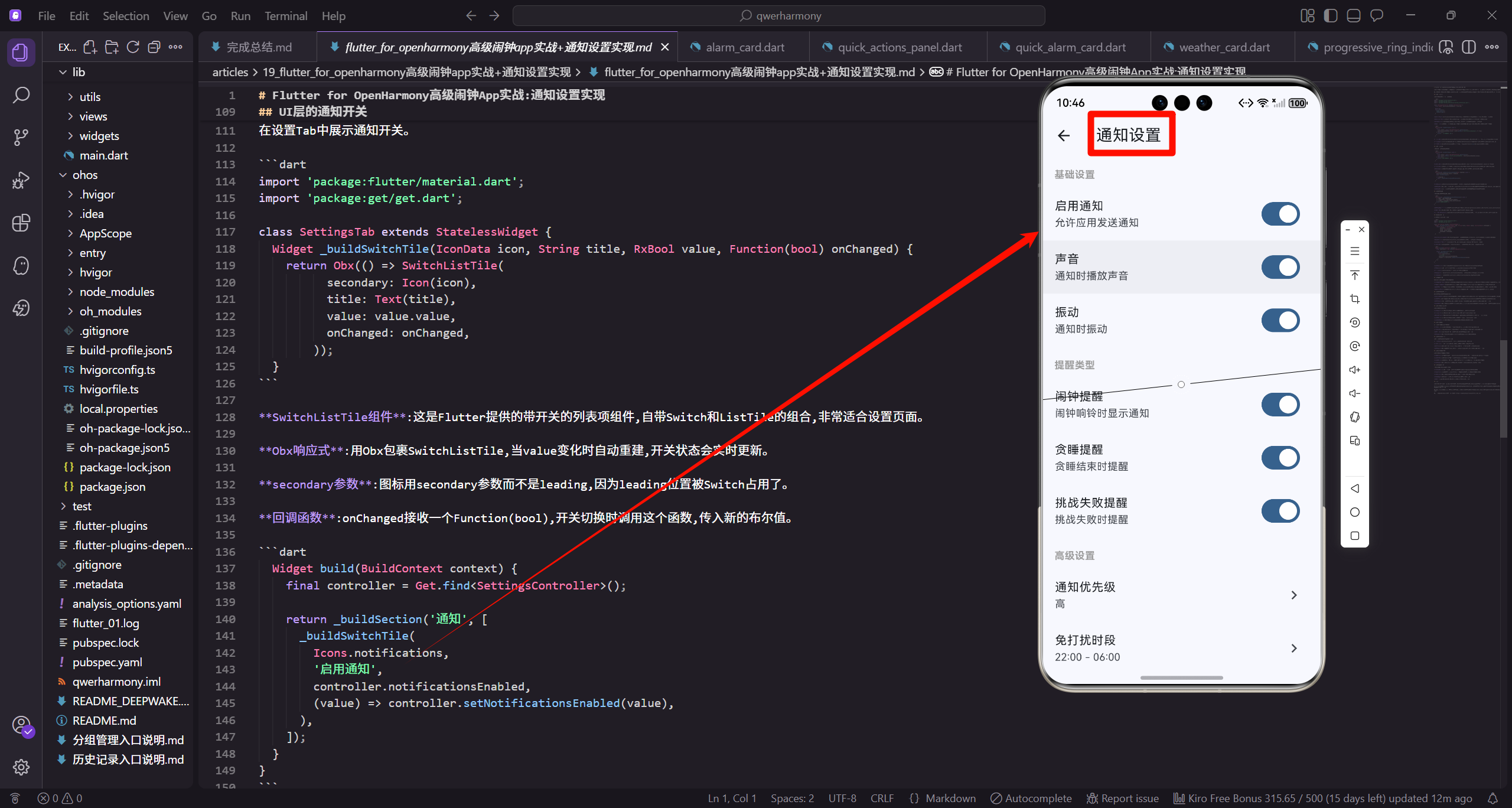Expand the utils folder
This screenshot has height=808, width=1512.
point(118,97)
